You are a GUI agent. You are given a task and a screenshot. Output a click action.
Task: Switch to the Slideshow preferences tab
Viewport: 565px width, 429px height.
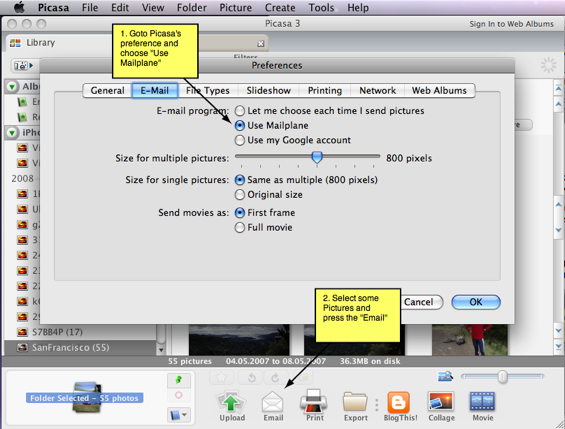(x=268, y=90)
